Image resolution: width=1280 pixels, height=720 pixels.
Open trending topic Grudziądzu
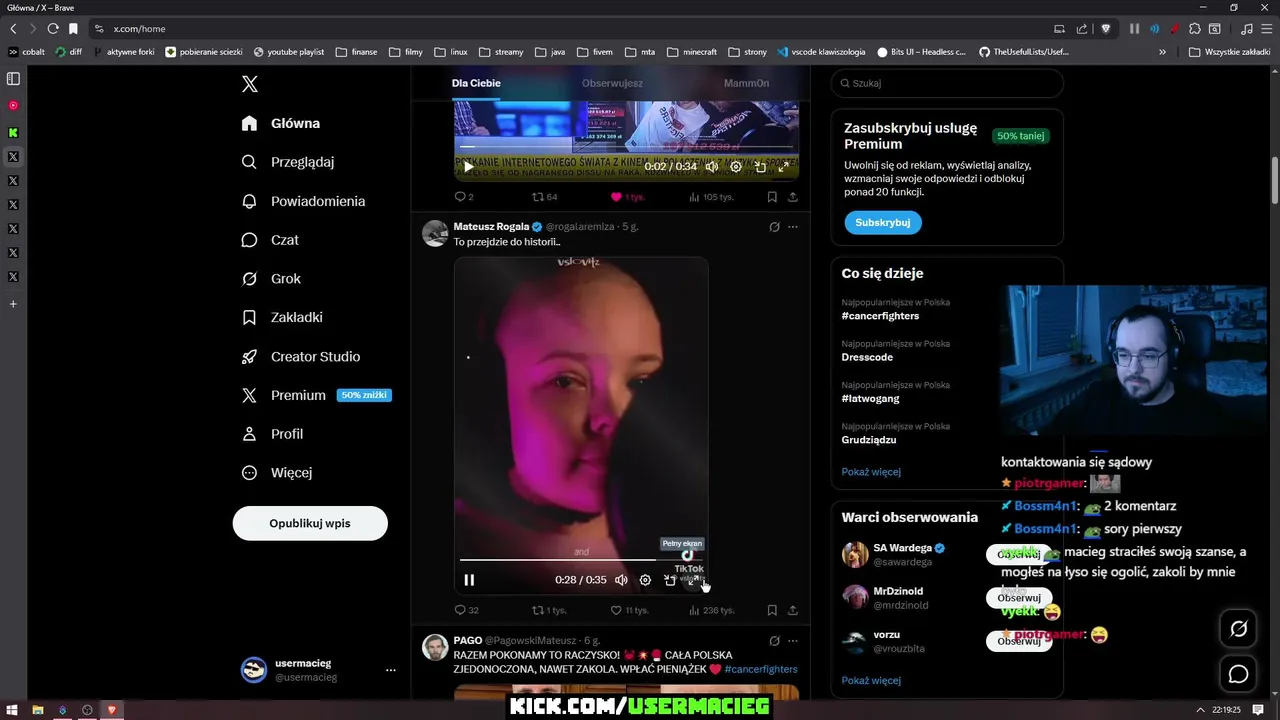tap(869, 440)
